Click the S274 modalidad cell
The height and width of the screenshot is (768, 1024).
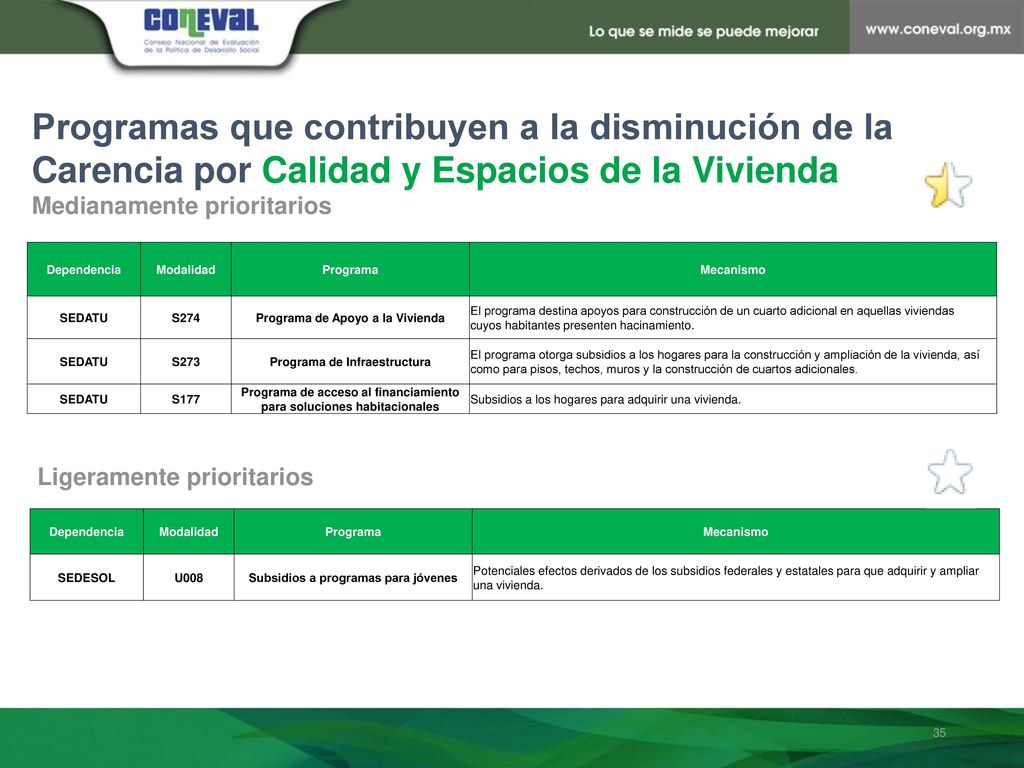[x=185, y=318]
